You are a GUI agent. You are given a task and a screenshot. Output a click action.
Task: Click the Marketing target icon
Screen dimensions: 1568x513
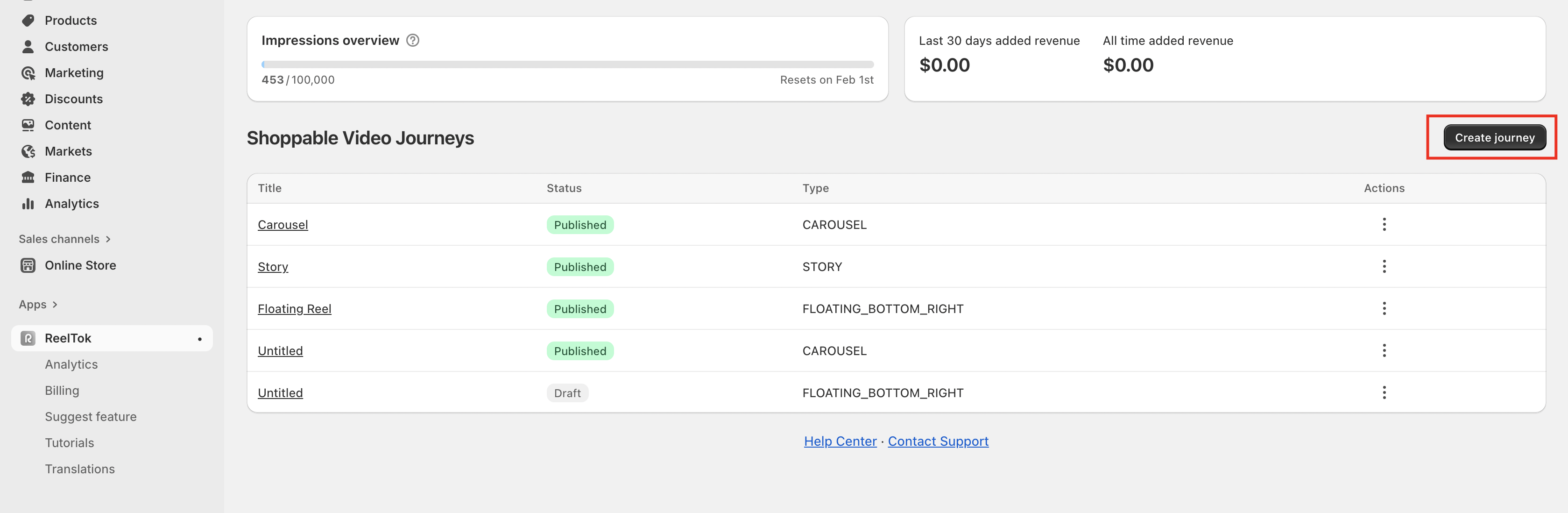point(28,73)
